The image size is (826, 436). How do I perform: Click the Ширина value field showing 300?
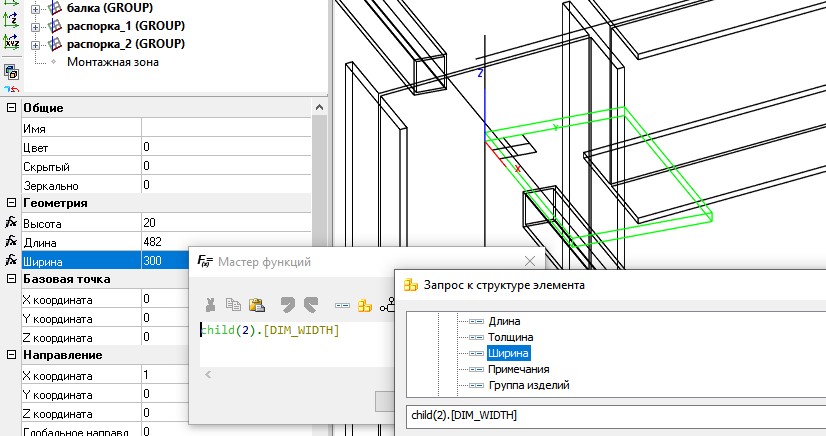point(165,260)
